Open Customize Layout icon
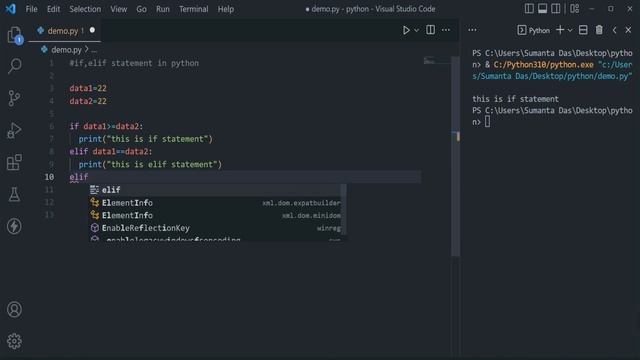 (x=575, y=9)
